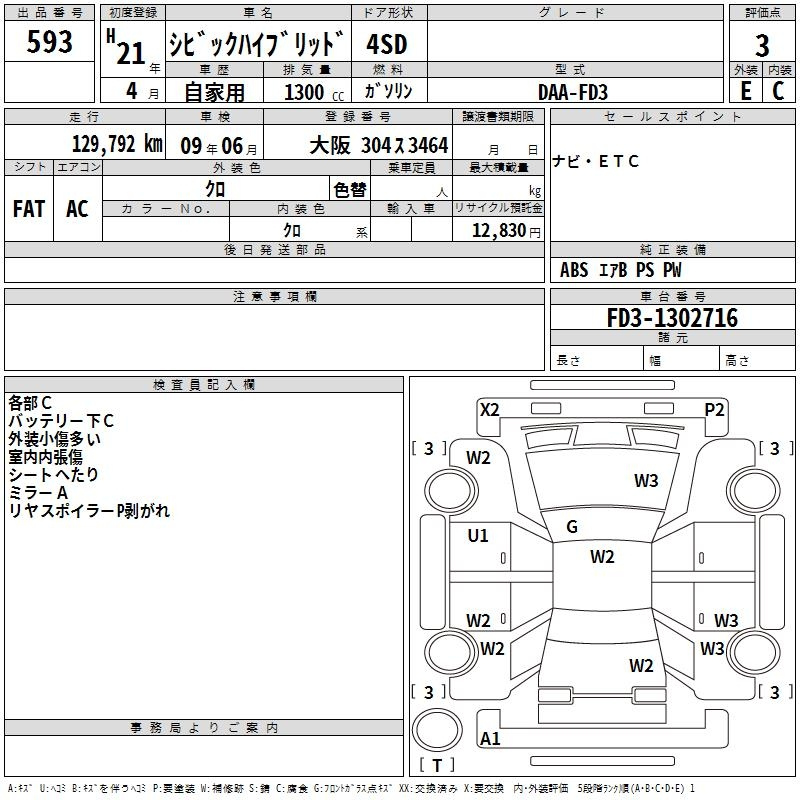Select the overall evaluation score 3
This screenshot has height=800, width=800.
[762, 45]
